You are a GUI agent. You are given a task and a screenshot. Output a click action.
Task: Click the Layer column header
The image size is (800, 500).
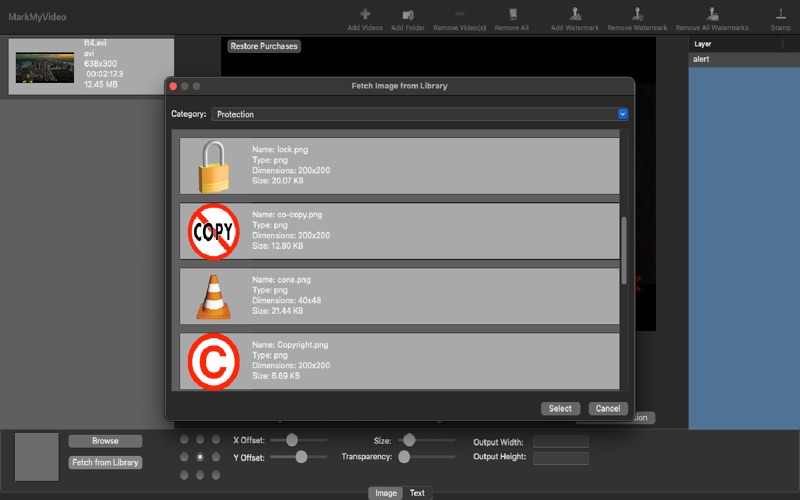click(735, 44)
